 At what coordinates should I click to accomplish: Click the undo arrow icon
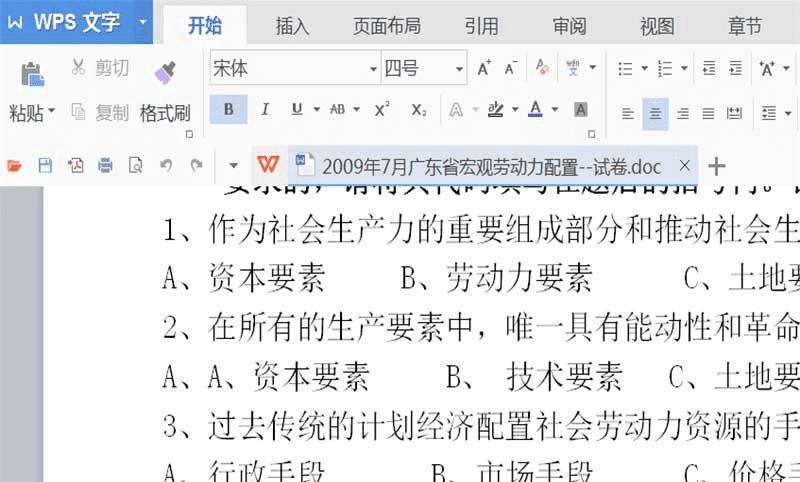[x=166, y=165]
